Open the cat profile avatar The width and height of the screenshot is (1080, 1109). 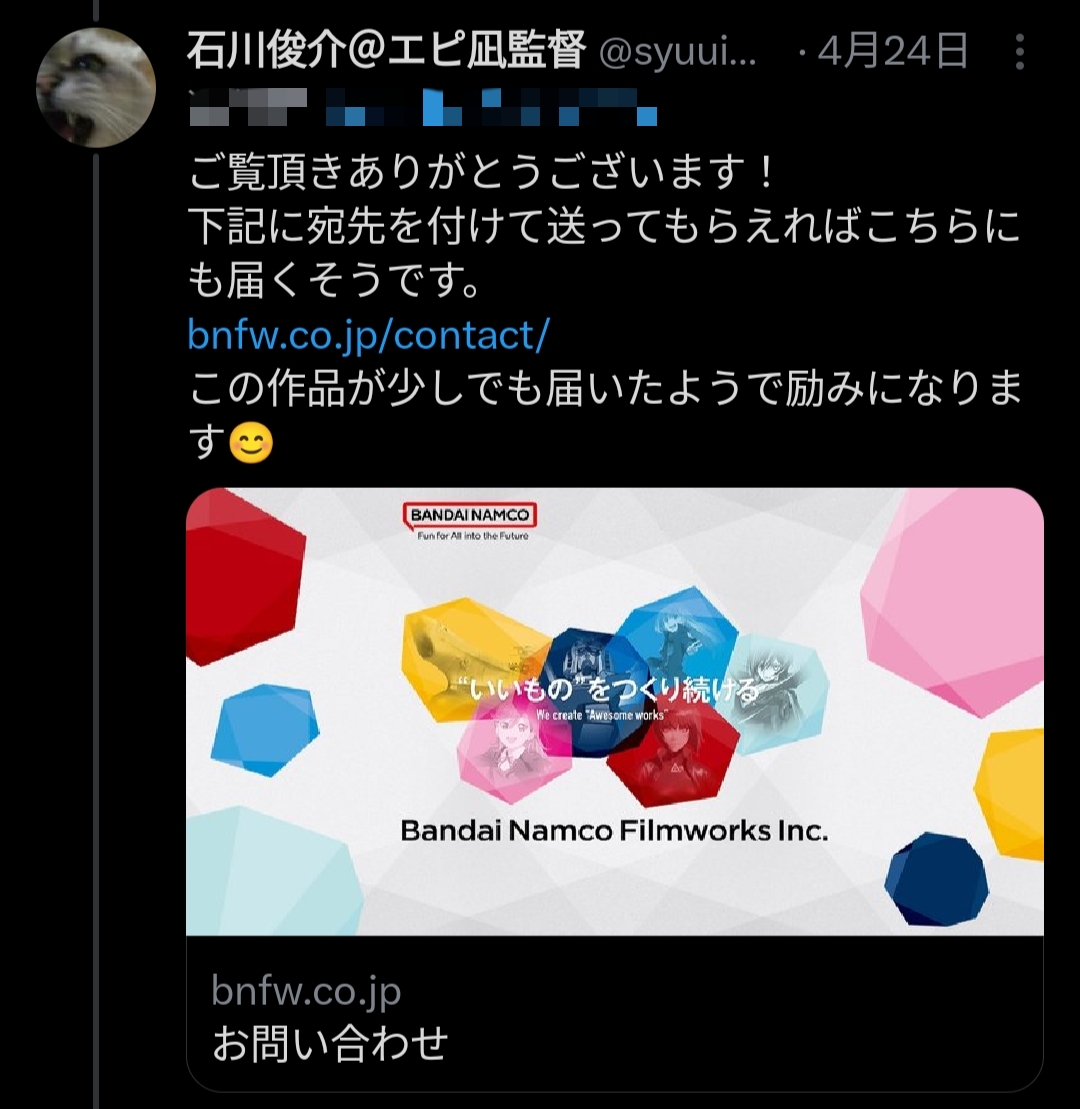pos(95,88)
